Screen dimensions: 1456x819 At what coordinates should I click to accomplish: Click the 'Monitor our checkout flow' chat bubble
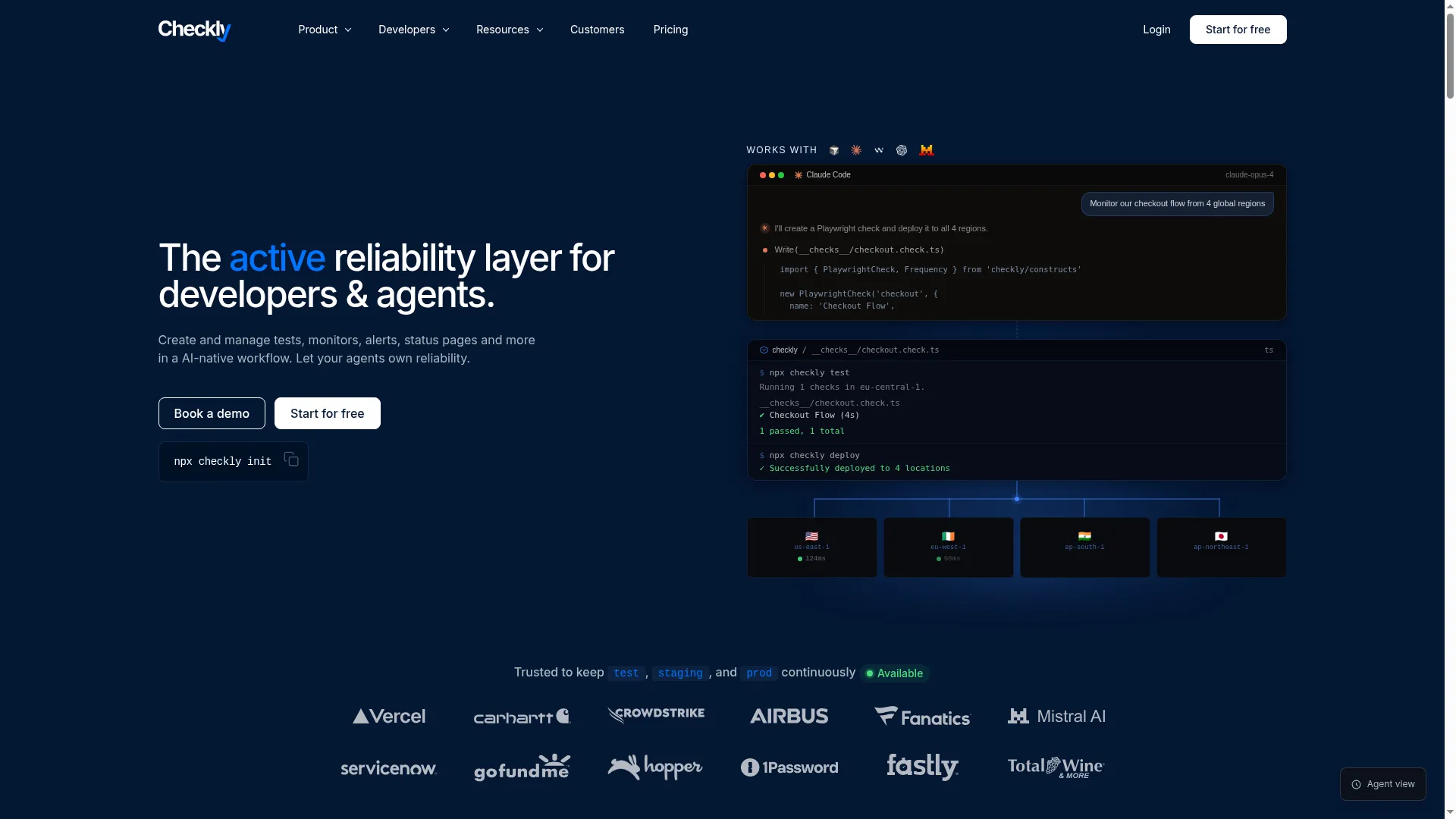[x=1178, y=204]
